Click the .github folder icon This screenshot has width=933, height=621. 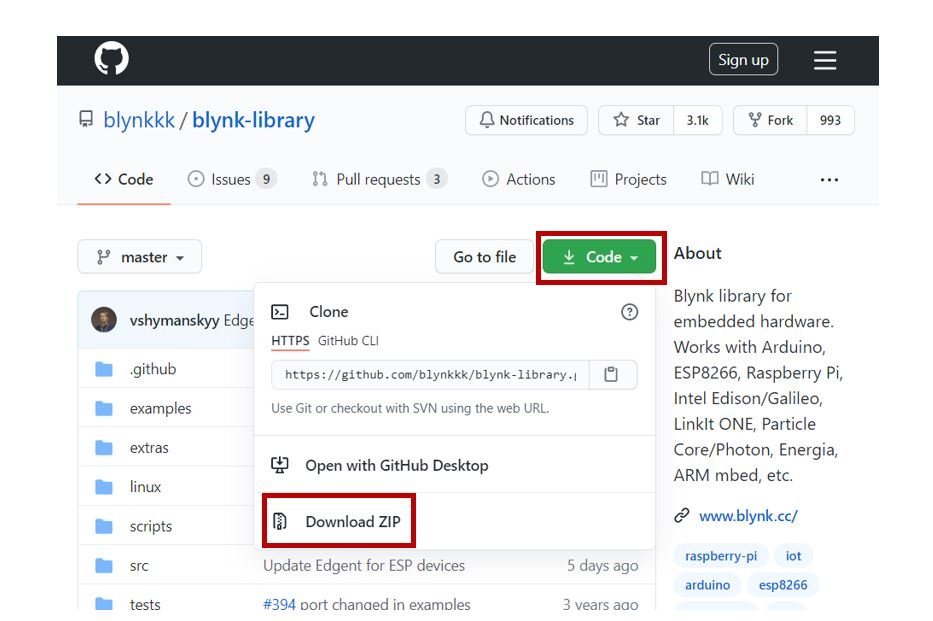(104, 369)
